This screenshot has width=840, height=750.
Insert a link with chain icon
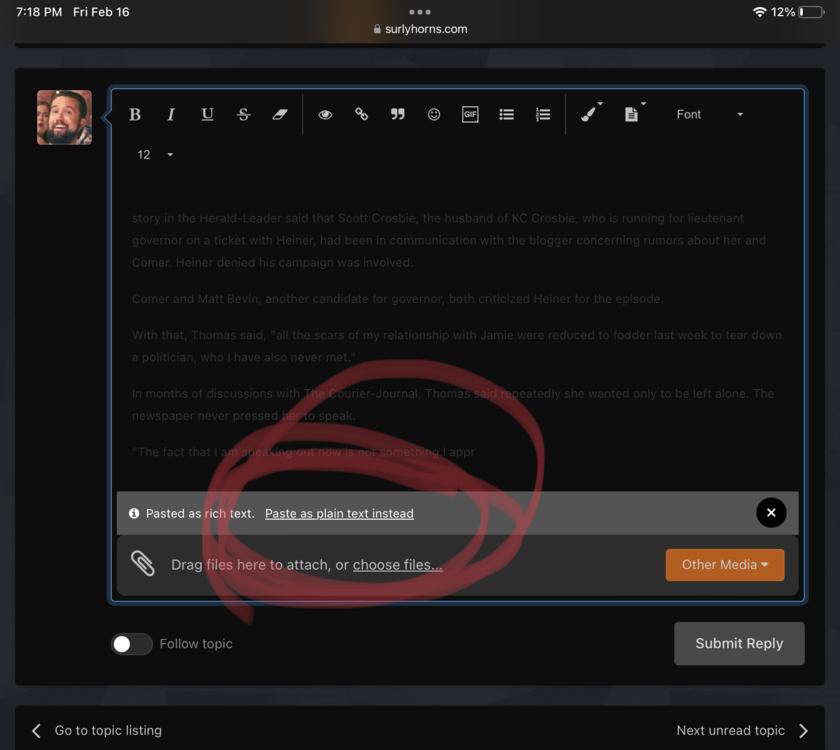(361, 115)
